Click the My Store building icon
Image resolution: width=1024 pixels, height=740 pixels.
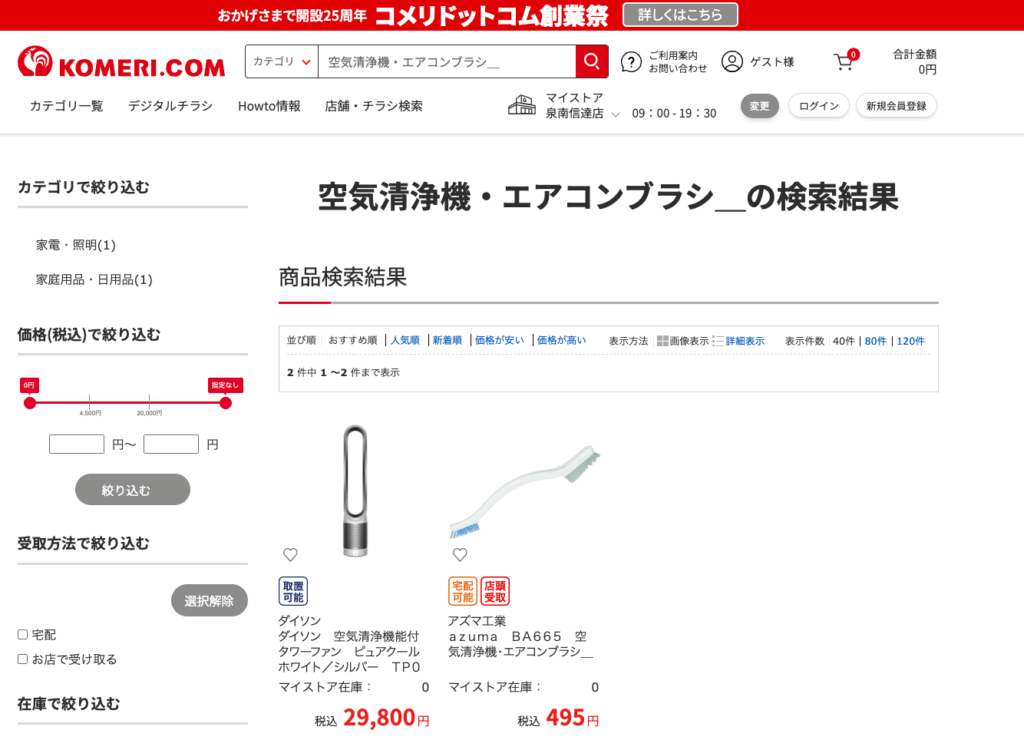522,105
